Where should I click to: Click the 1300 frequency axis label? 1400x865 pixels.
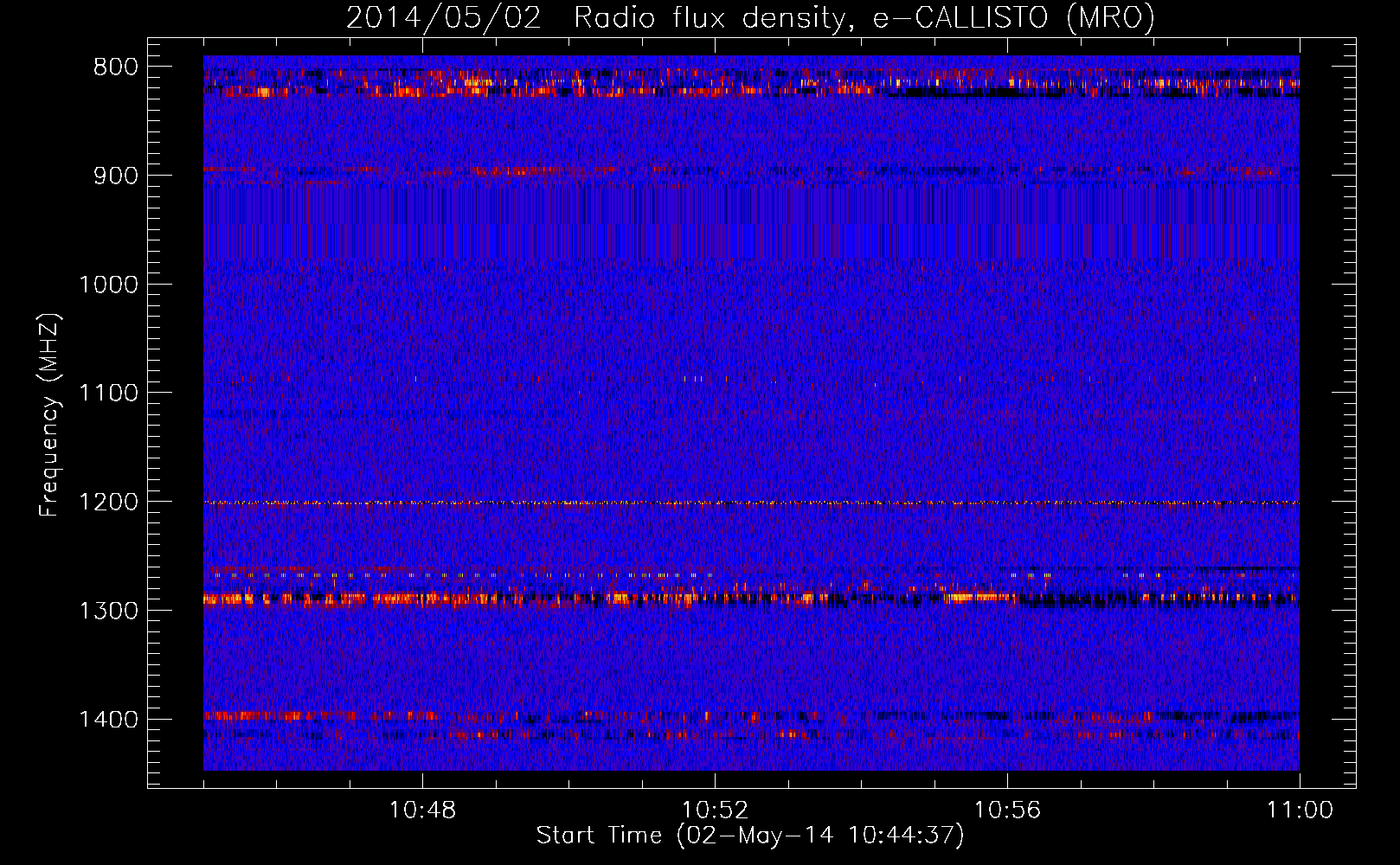click(x=109, y=611)
